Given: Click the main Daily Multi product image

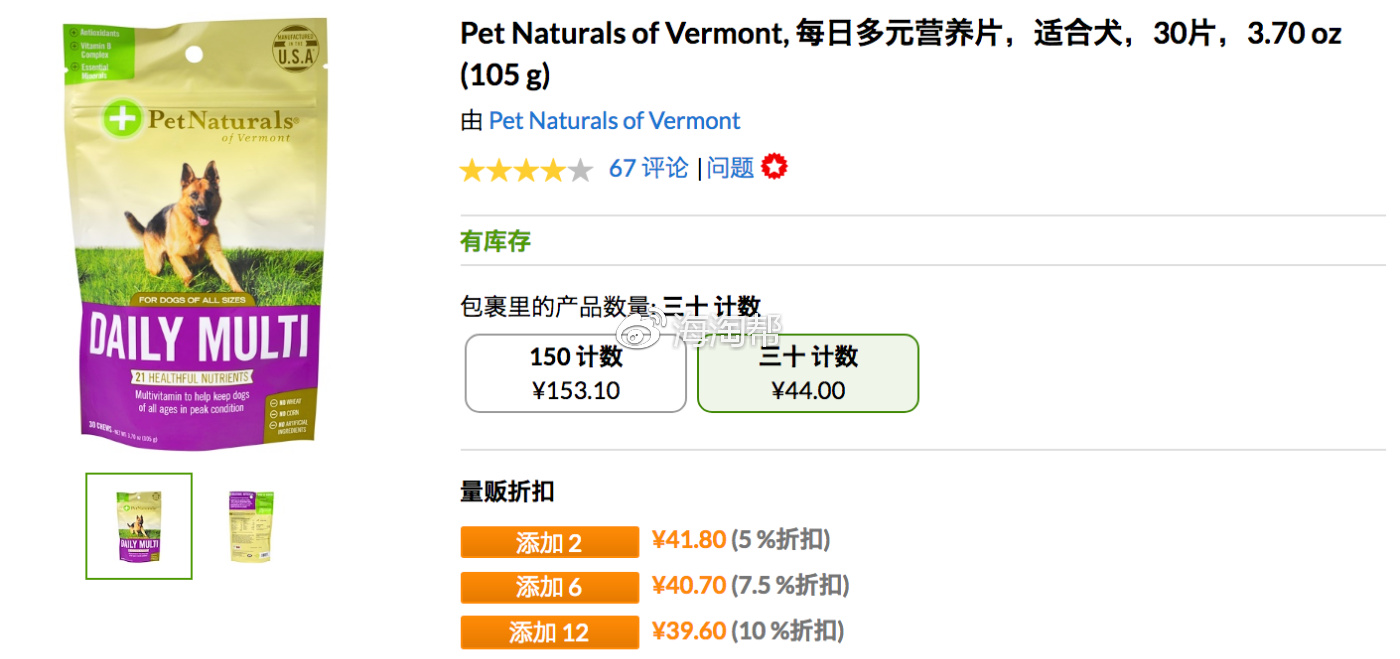Looking at the screenshot, I should [x=194, y=233].
